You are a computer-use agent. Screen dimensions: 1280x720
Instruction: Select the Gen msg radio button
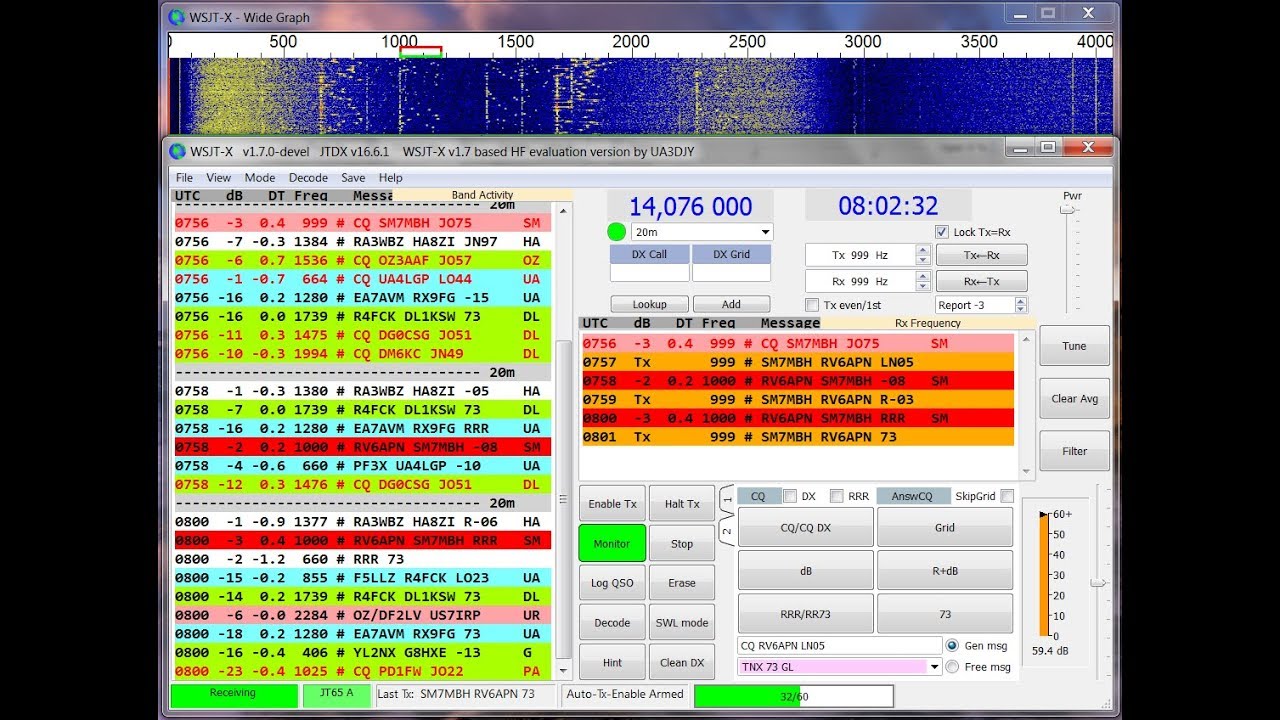952,645
